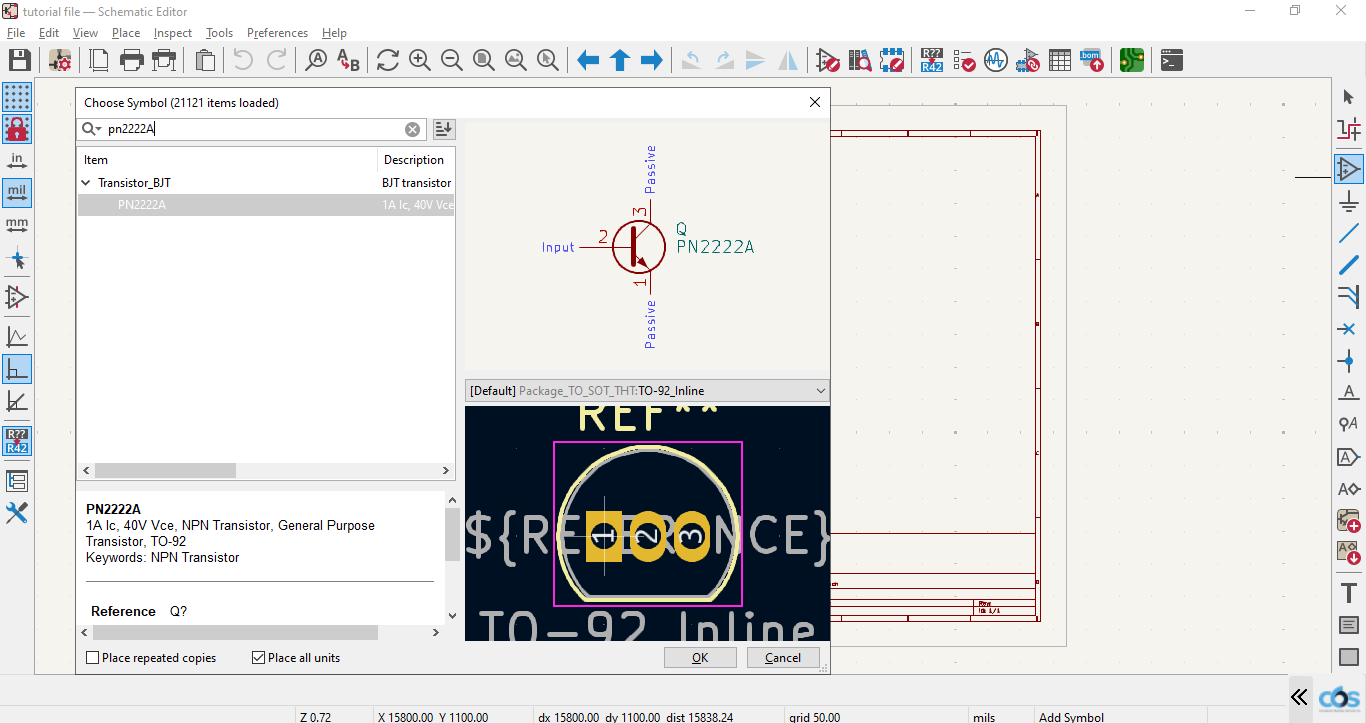Image resolution: width=1366 pixels, height=723 pixels.
Task: Select the PN2222A symbol row
Action: pos(266,205)
